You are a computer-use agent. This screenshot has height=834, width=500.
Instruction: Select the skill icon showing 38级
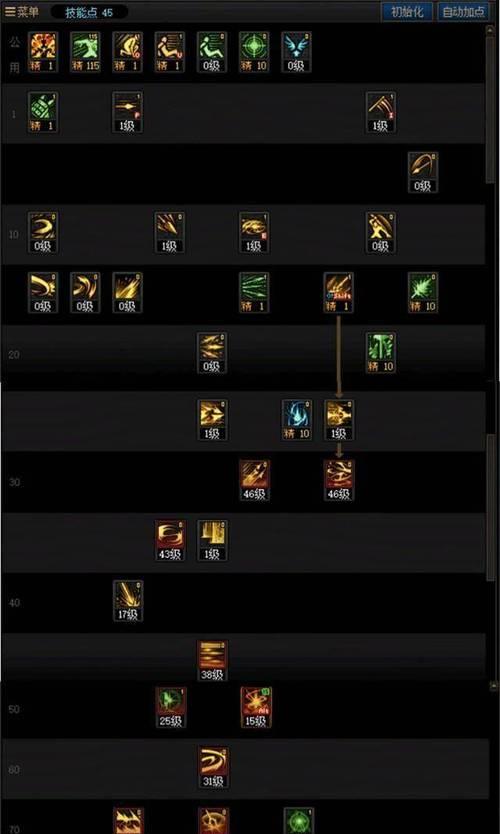point(213,661)
